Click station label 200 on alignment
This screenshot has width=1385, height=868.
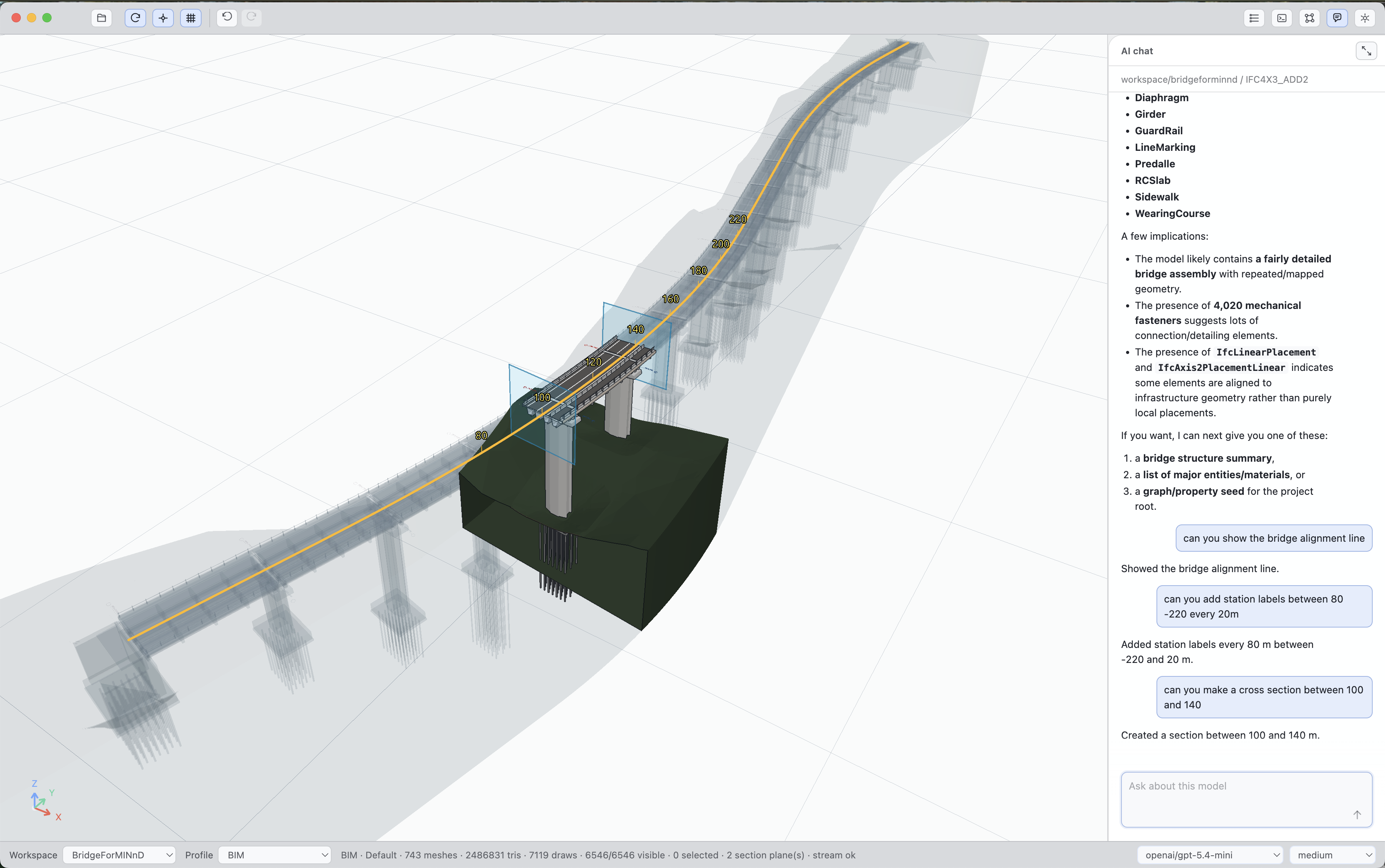tap(721, 244)
